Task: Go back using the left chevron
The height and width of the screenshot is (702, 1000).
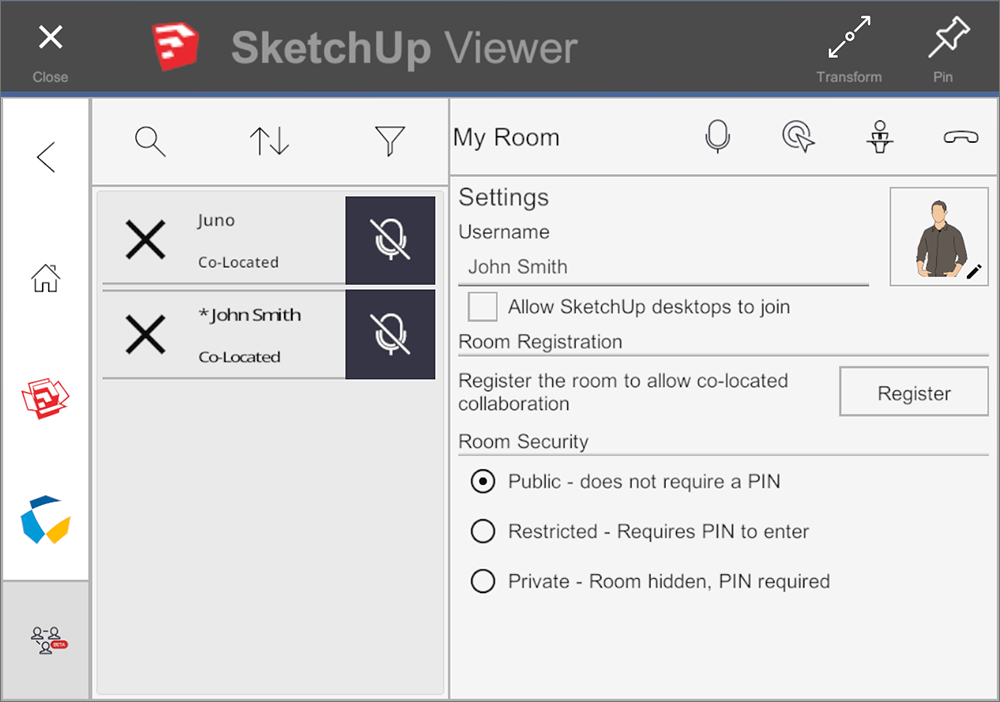Action: coord(46,157)
